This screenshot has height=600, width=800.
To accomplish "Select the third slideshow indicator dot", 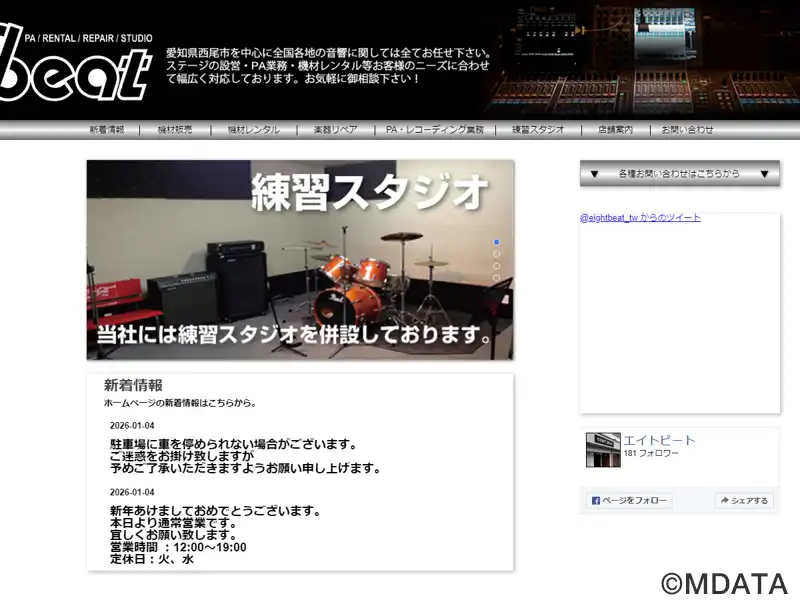I will point(496,266).
